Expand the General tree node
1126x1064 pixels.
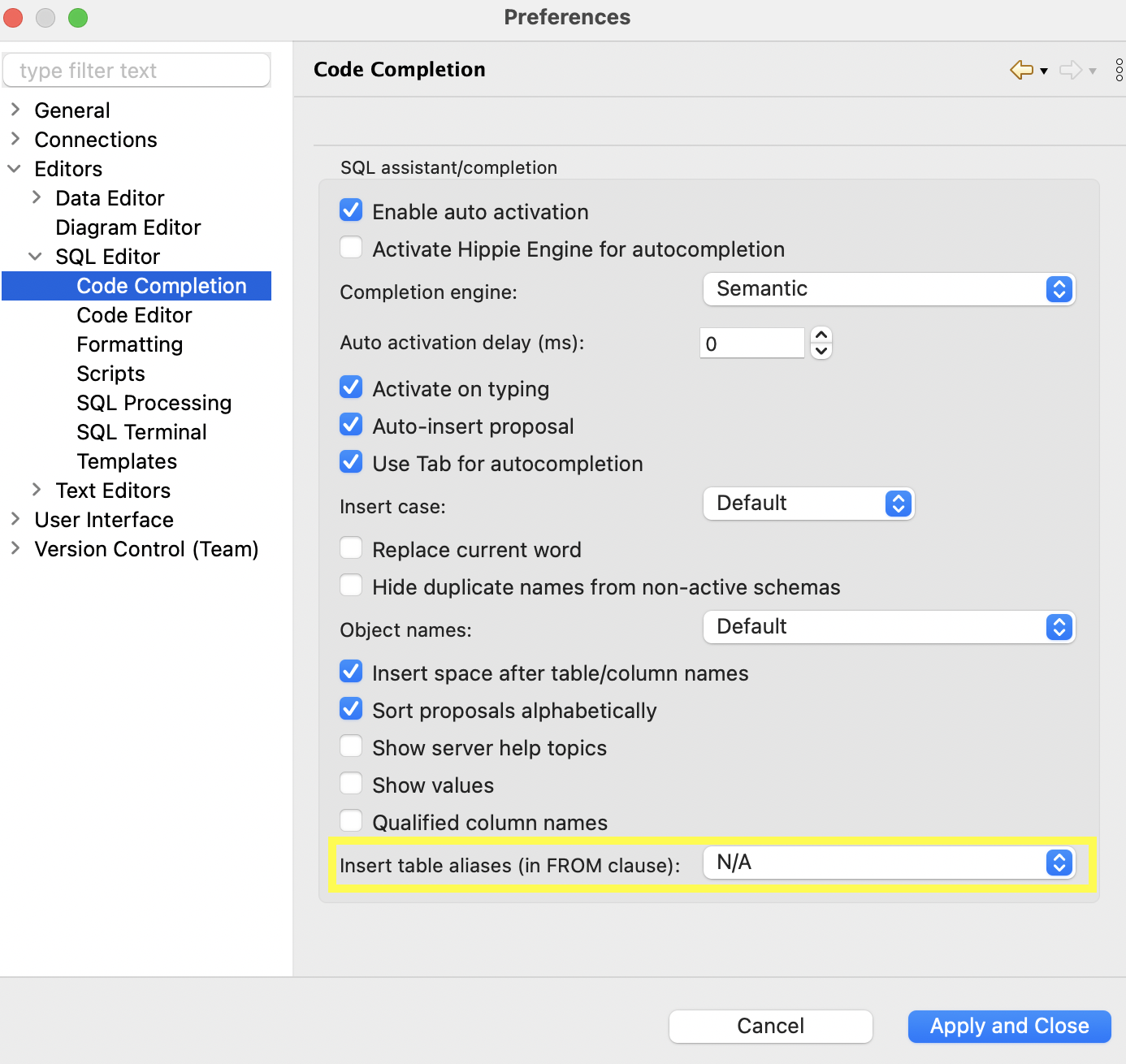point(15,110)
